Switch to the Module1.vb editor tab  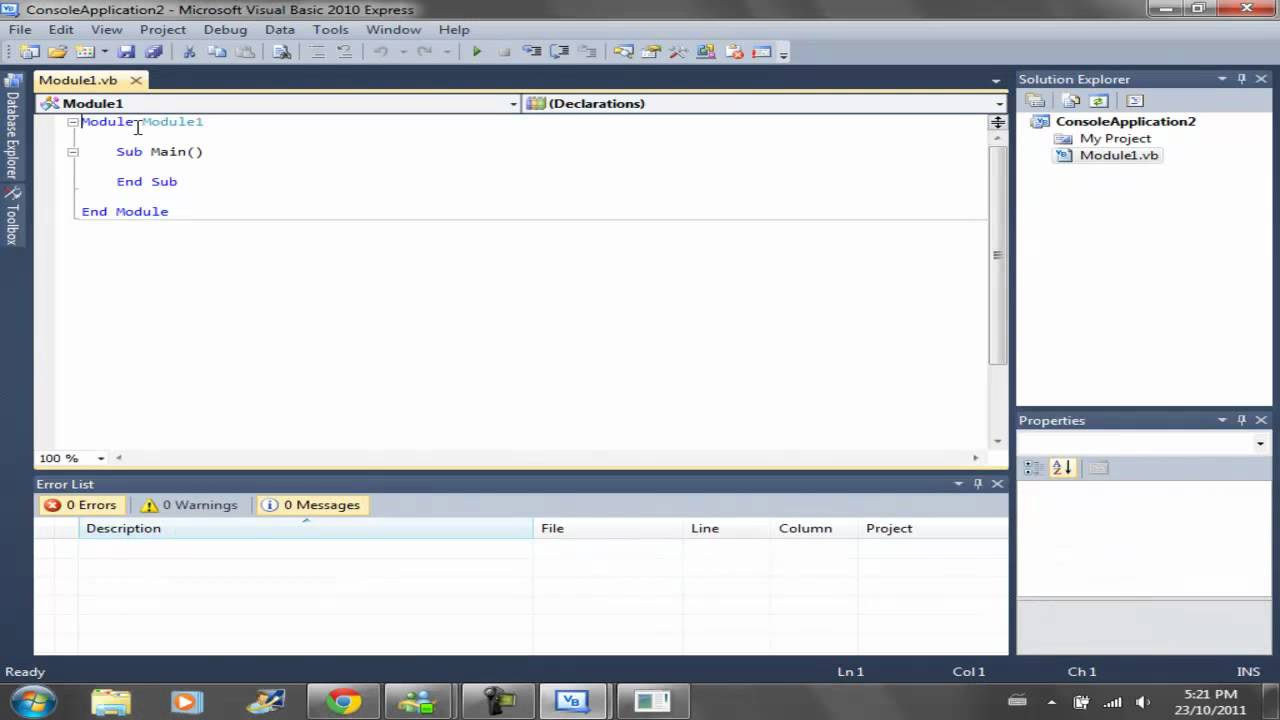pyautogui.click(x=78, y=80)
